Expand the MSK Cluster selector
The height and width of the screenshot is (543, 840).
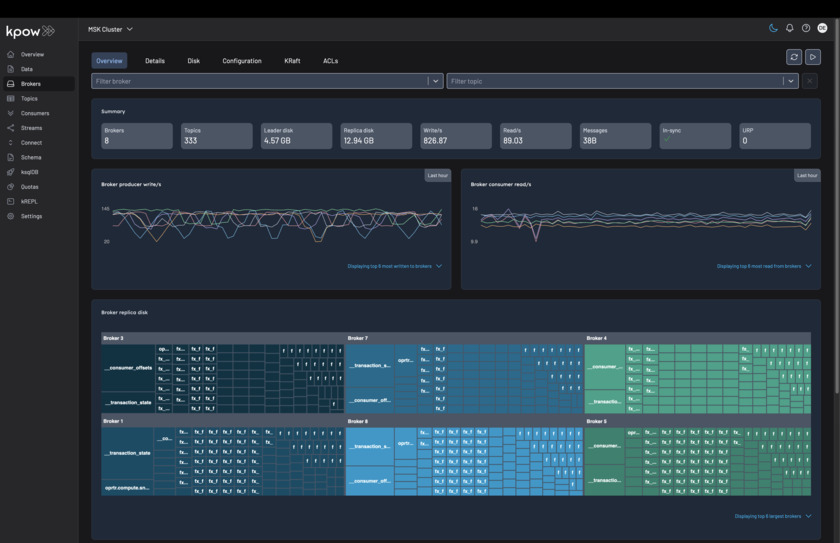coord(110,29)
